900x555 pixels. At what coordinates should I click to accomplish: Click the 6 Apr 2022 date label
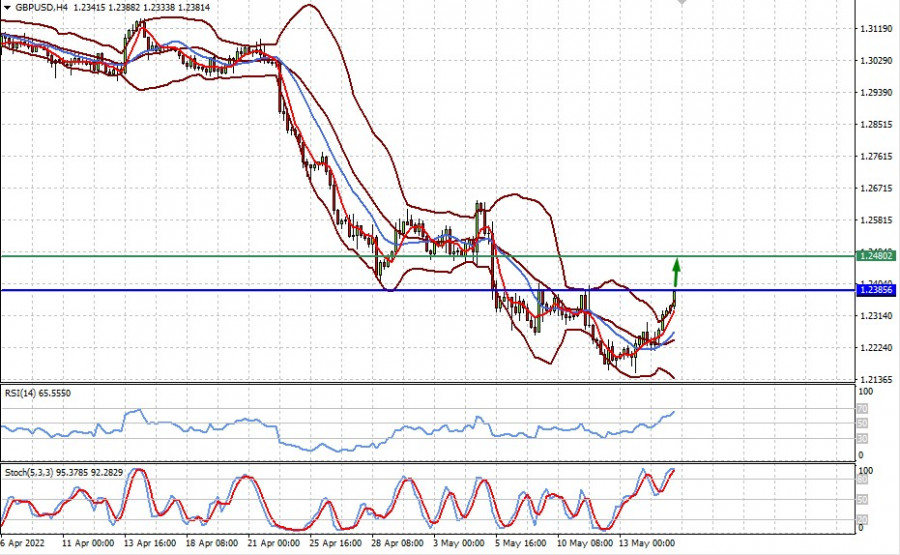pyautogui.click(x=22, y=543)
